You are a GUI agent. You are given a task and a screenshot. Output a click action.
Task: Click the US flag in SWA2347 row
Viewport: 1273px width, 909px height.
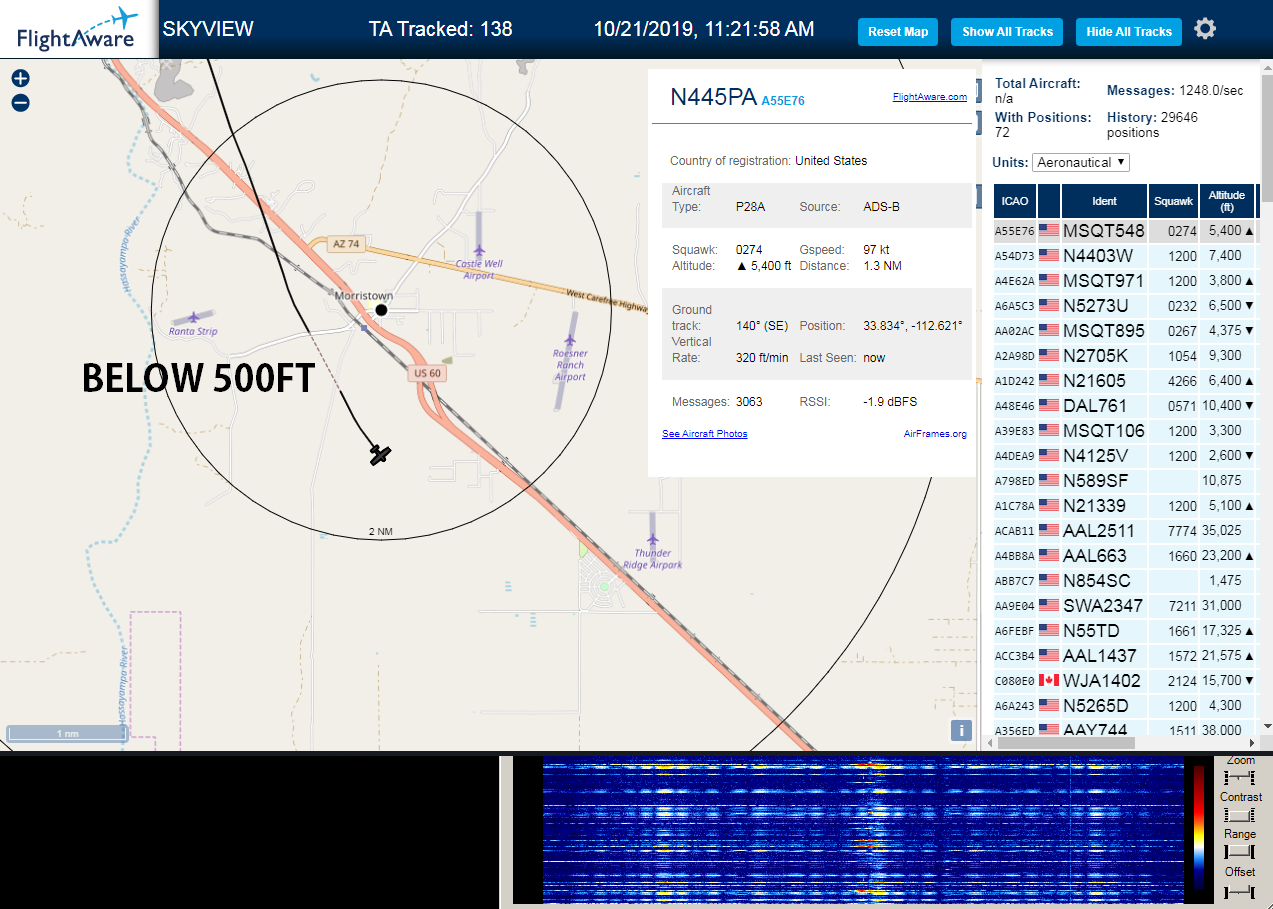tap(1048, 605)
